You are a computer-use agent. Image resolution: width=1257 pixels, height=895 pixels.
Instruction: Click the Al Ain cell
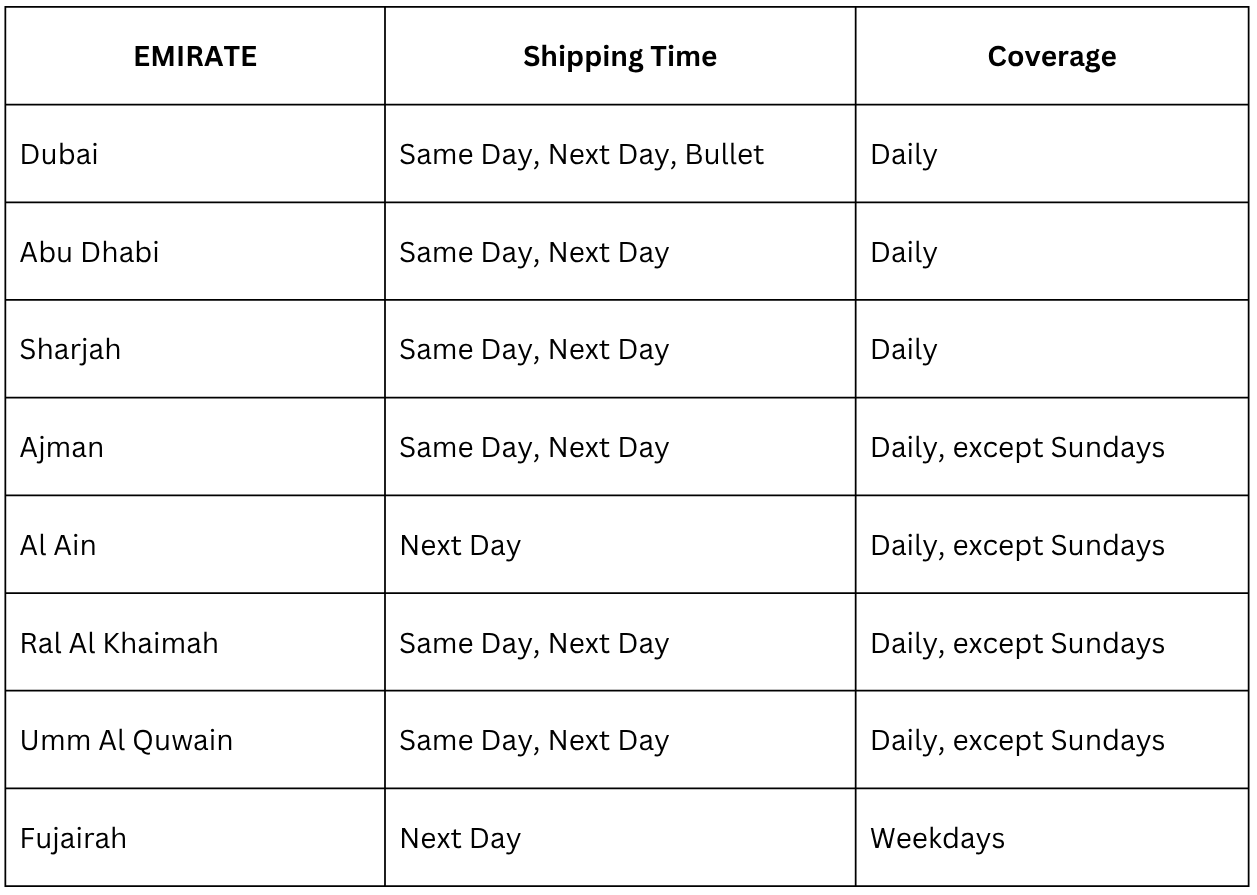click(58, 545)
